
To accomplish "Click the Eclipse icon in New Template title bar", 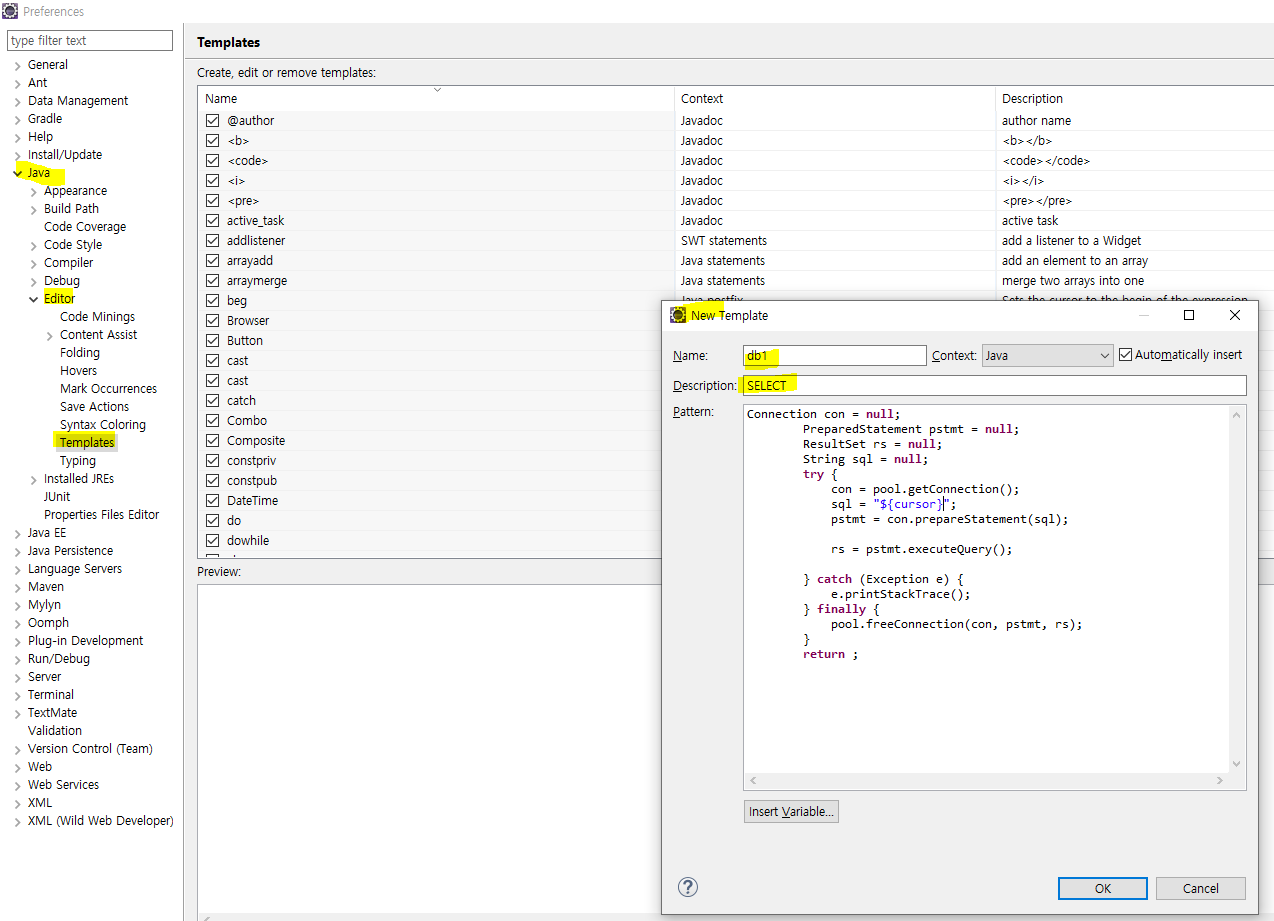I will (x=678, y=315).
